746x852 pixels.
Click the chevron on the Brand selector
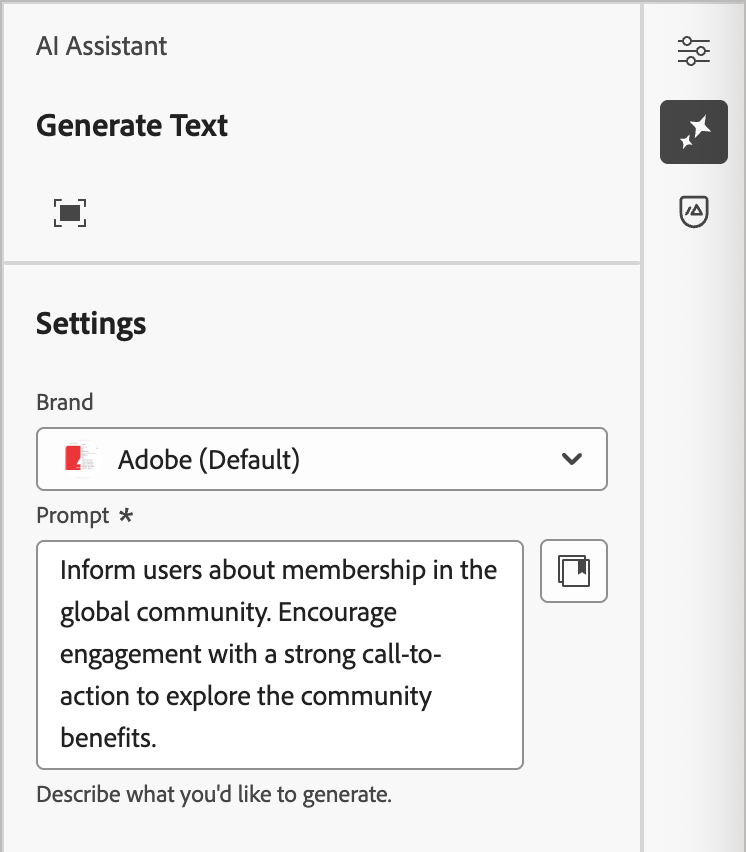pyautogui.click(x=571, y=459)
